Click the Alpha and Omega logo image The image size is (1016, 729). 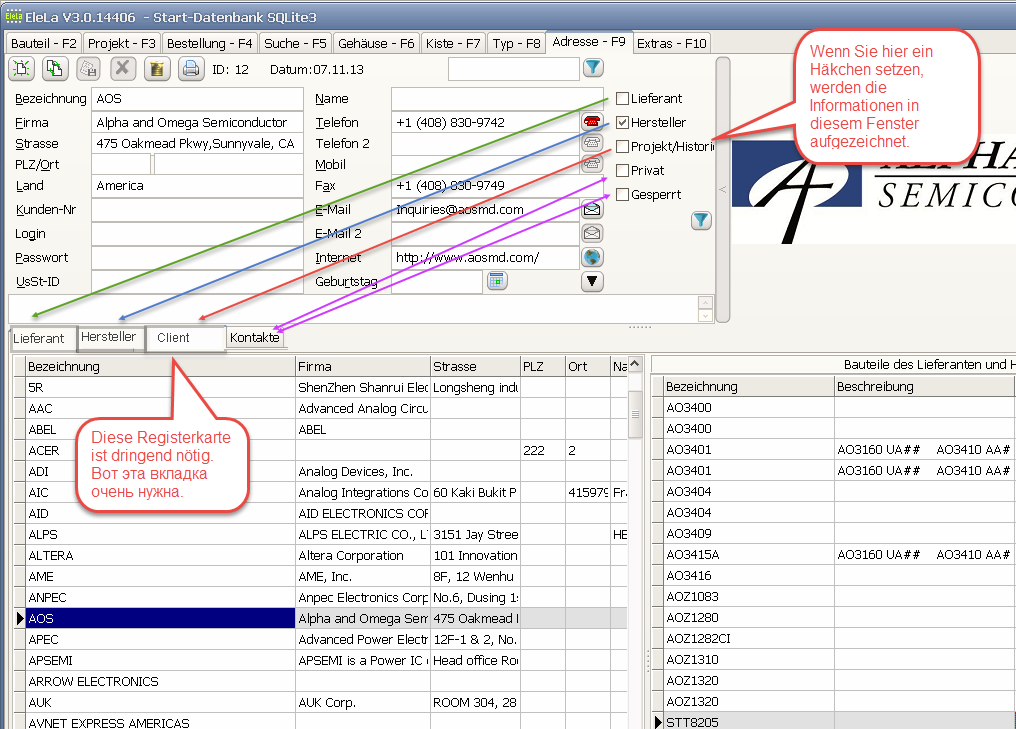873,192
